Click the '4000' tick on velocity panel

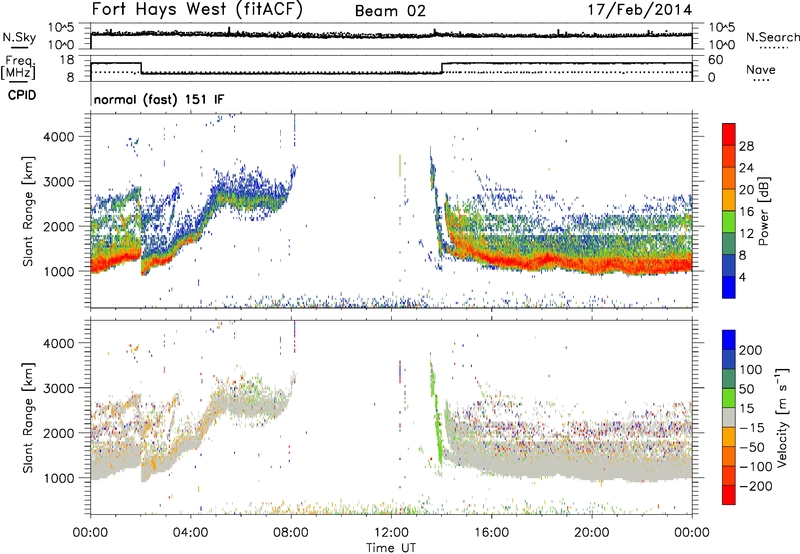tap(59, 343)
